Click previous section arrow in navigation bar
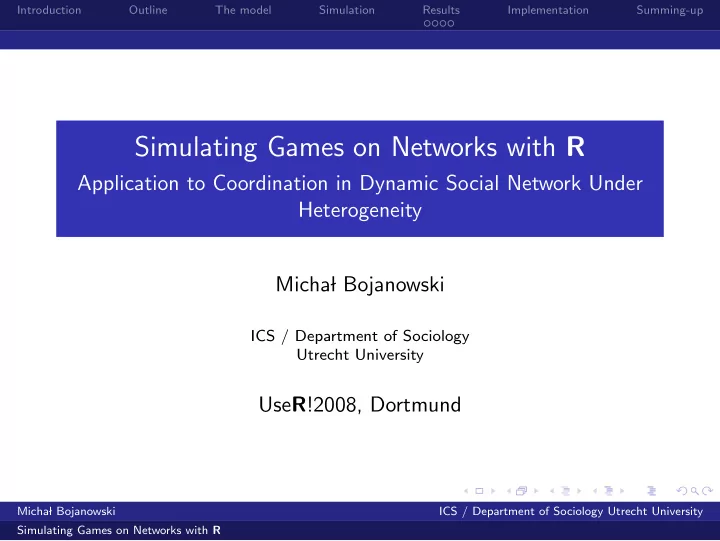 [x=595, y=491]
